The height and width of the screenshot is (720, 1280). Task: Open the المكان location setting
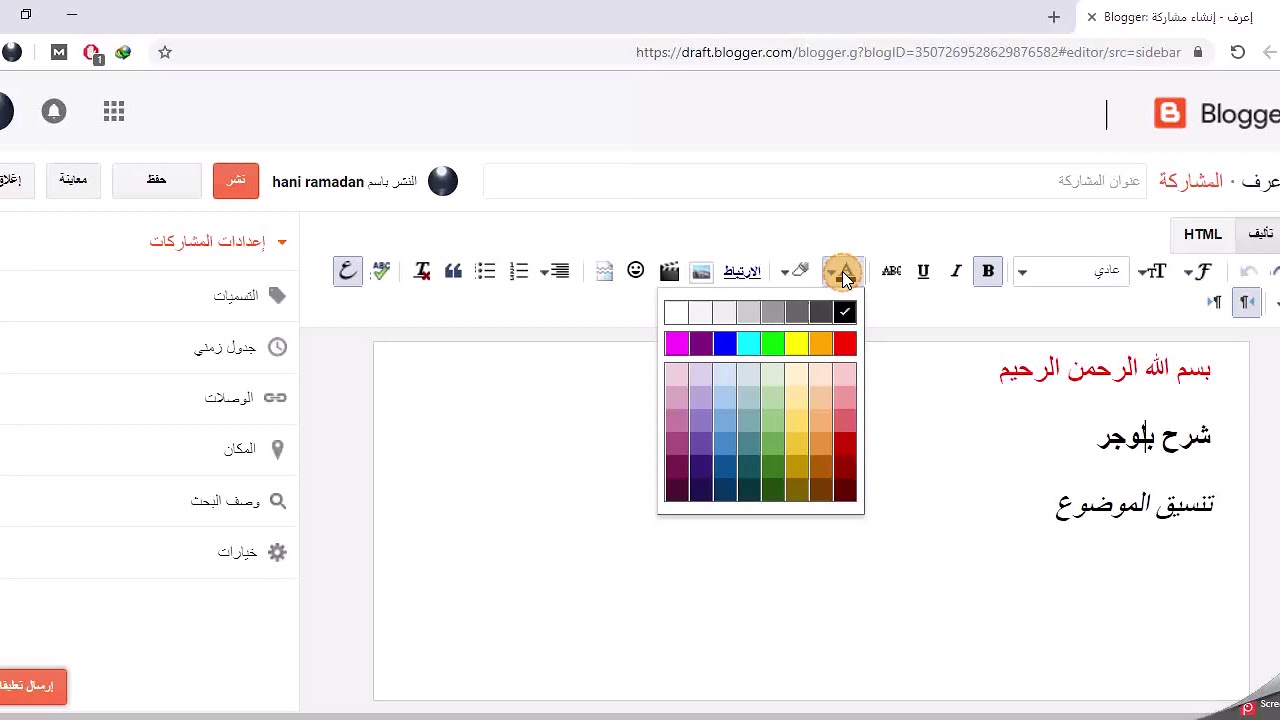pos(255,449)
